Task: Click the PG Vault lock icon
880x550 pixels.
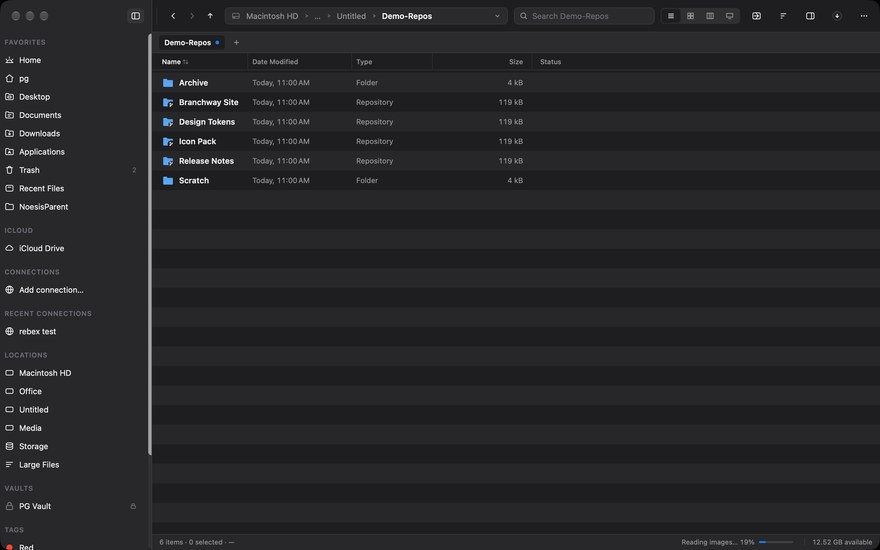Action: pos(133,506)
